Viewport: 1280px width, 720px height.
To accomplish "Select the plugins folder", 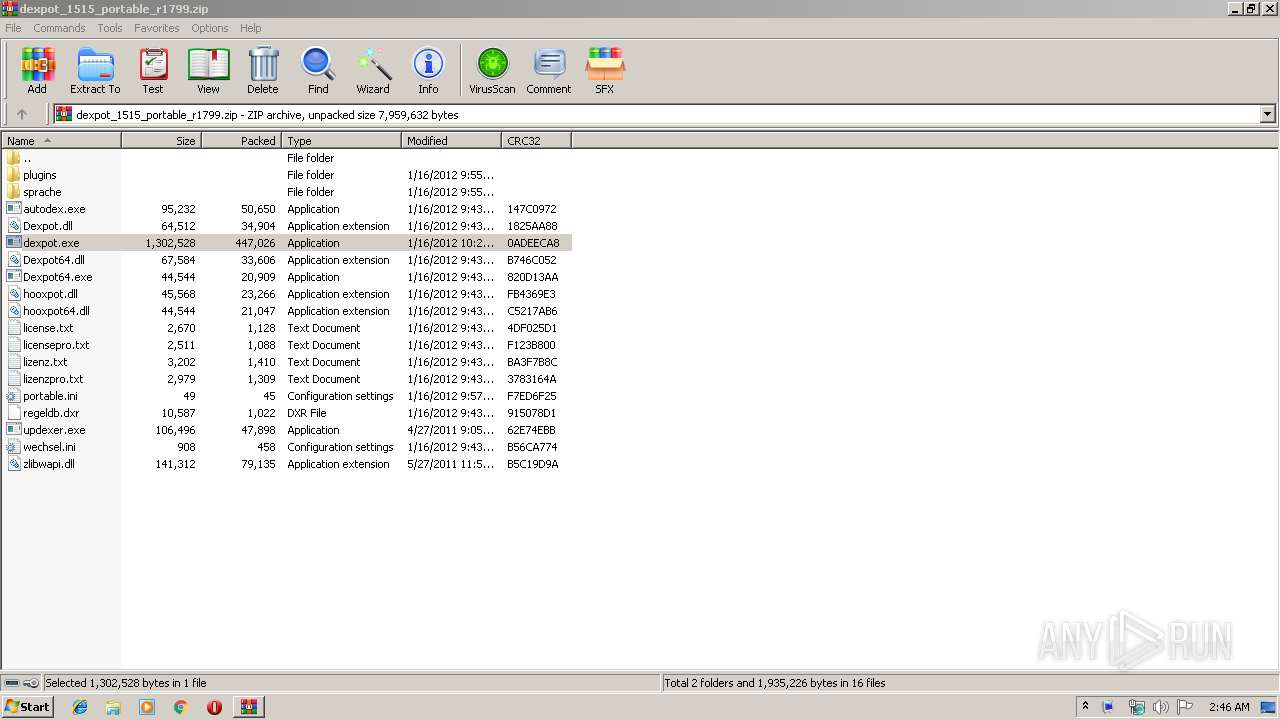I will coord(40,175).
